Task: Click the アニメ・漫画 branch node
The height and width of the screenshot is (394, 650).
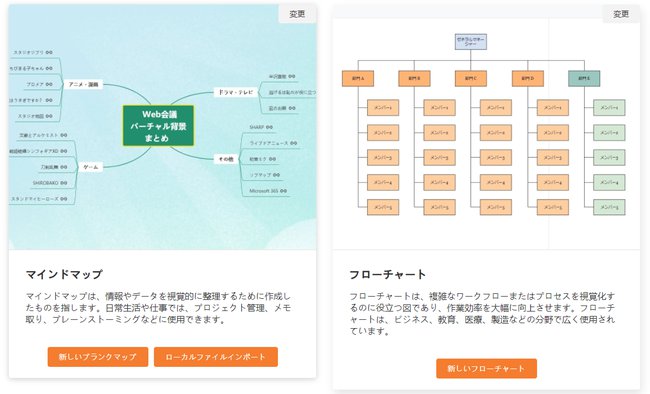Action: (x=83, y=84)
